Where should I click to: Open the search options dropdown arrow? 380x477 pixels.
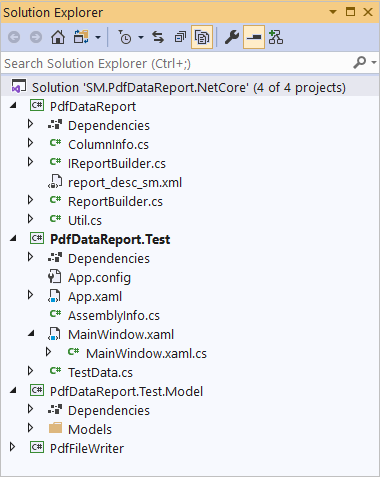coord(374,62)
